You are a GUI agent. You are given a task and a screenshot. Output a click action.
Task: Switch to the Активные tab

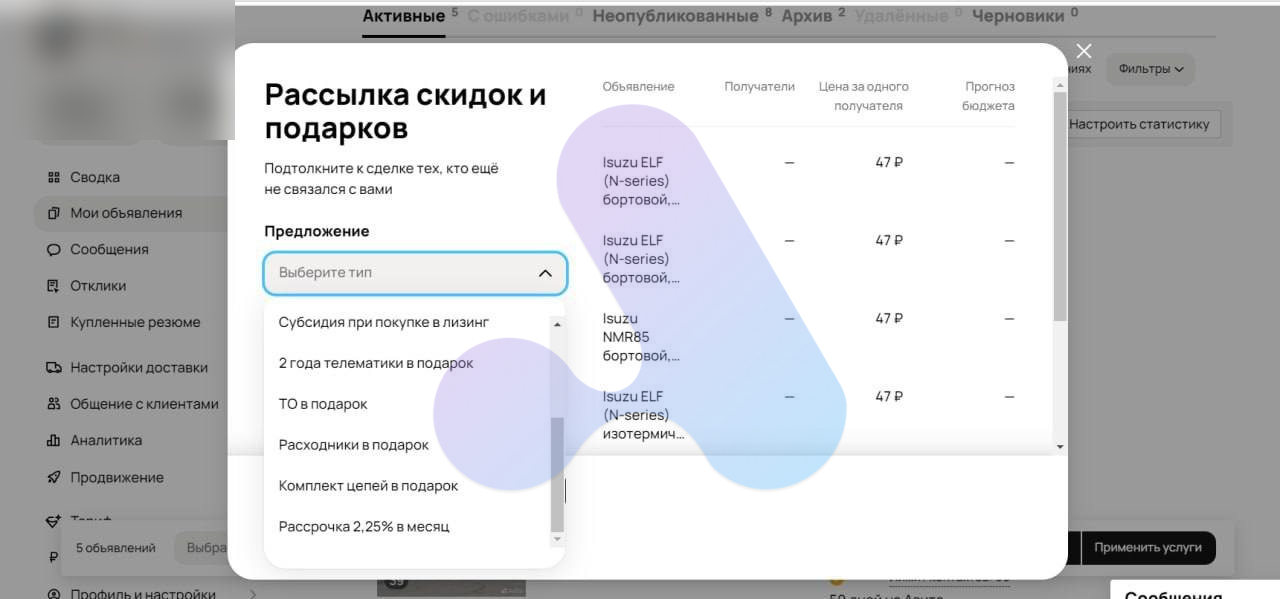pyautogui.click(x=404, y=16)
